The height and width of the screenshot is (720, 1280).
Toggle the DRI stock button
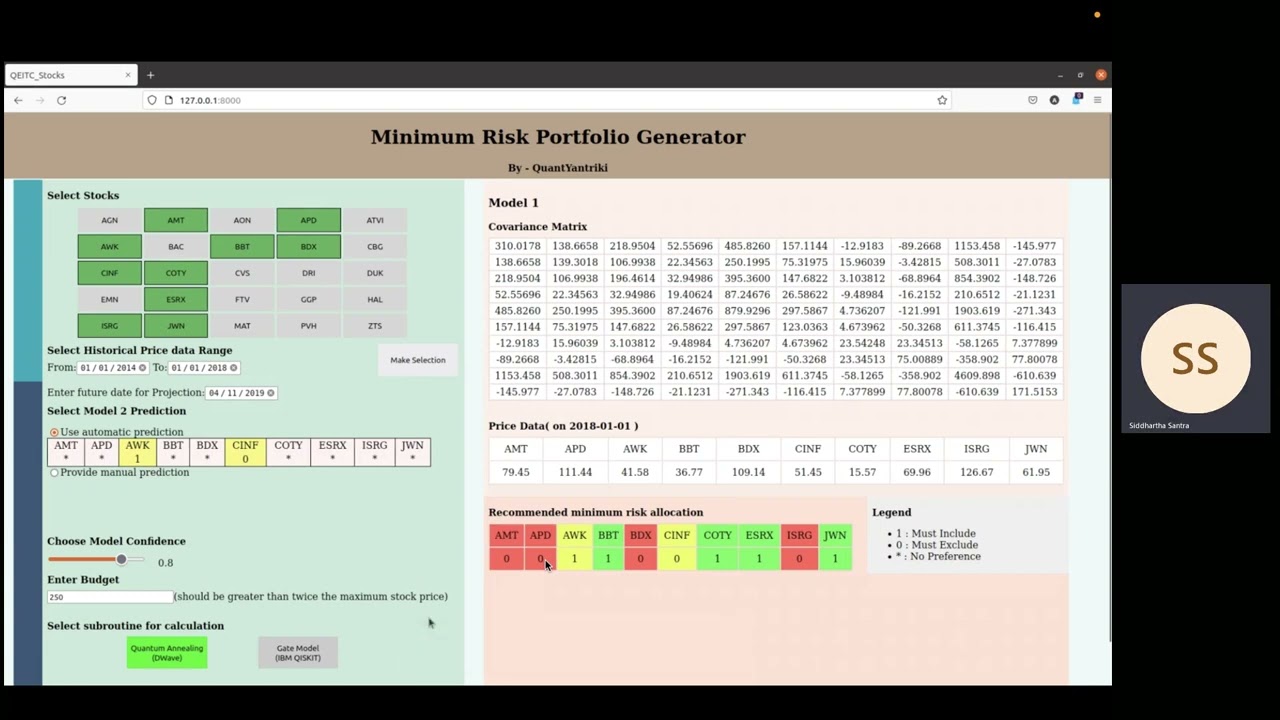click(308, 273)
